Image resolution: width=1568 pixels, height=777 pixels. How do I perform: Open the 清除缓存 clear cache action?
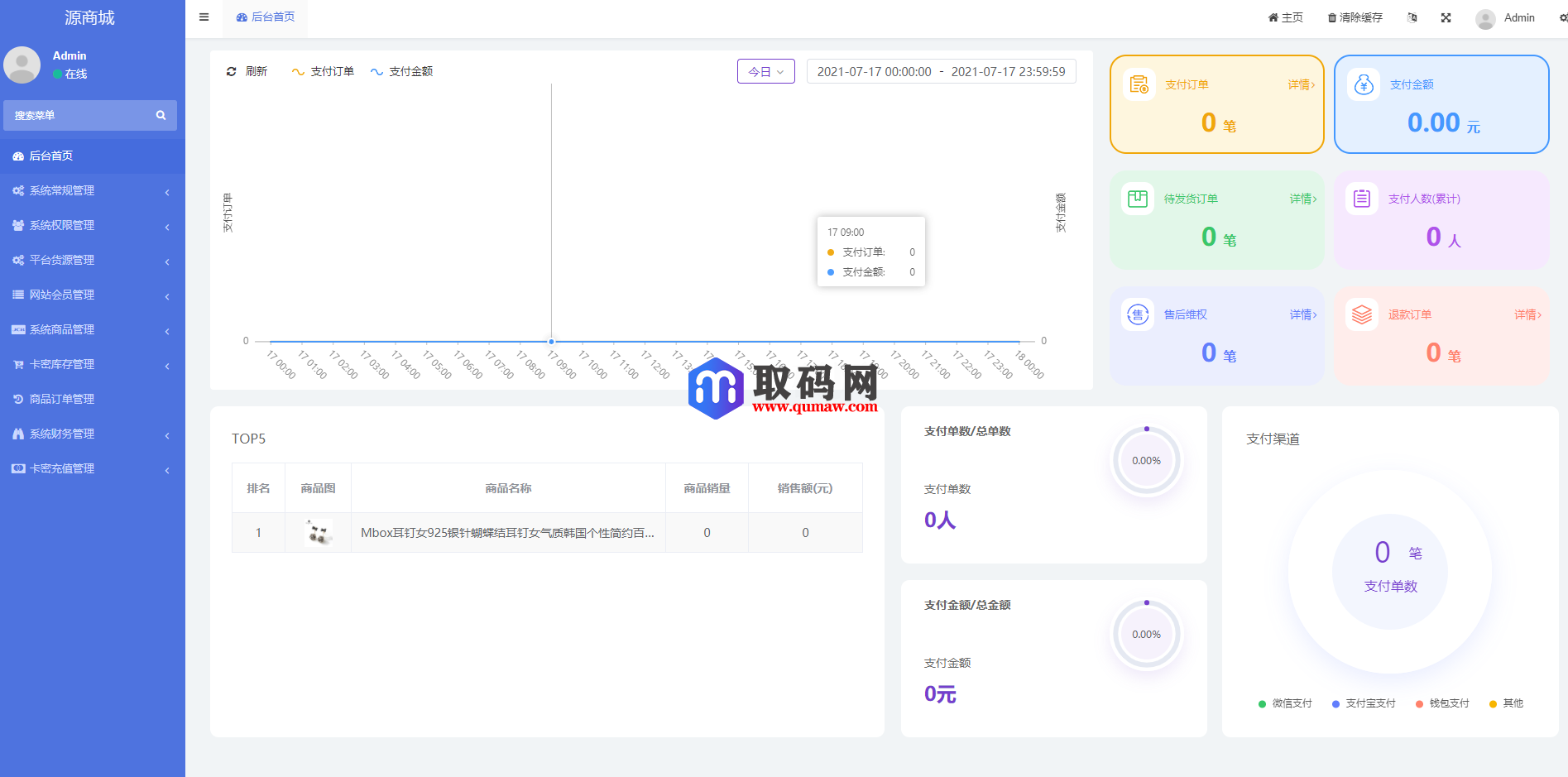1355,17
